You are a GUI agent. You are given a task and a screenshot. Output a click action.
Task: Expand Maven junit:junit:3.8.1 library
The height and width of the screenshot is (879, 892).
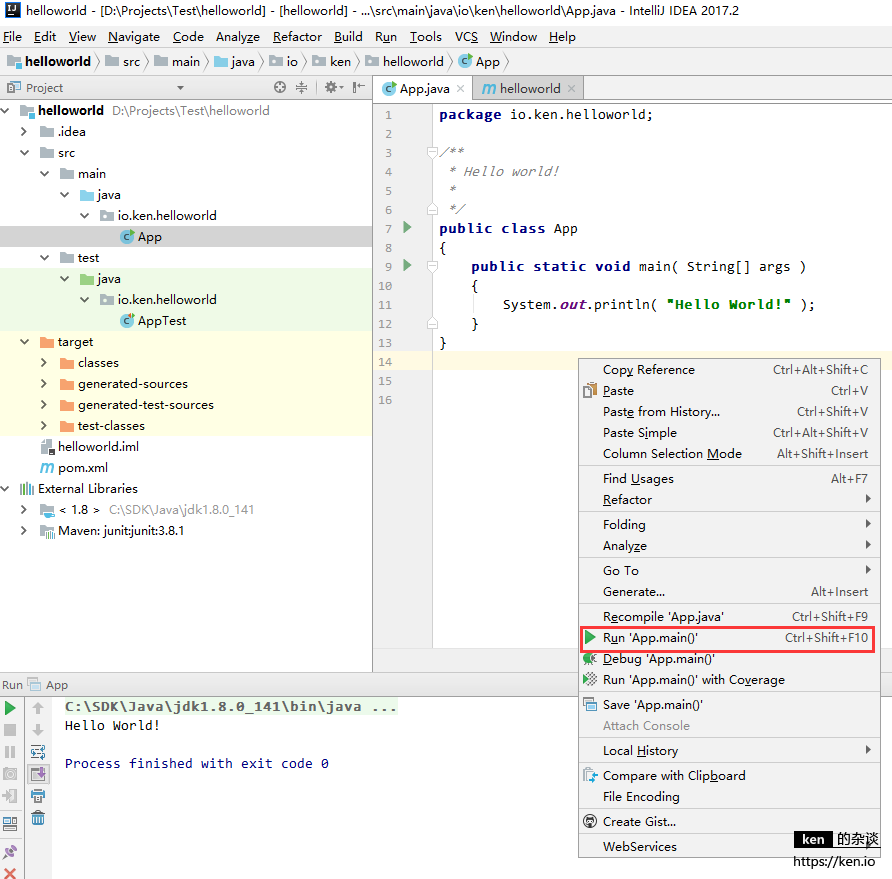pos(24,530)
